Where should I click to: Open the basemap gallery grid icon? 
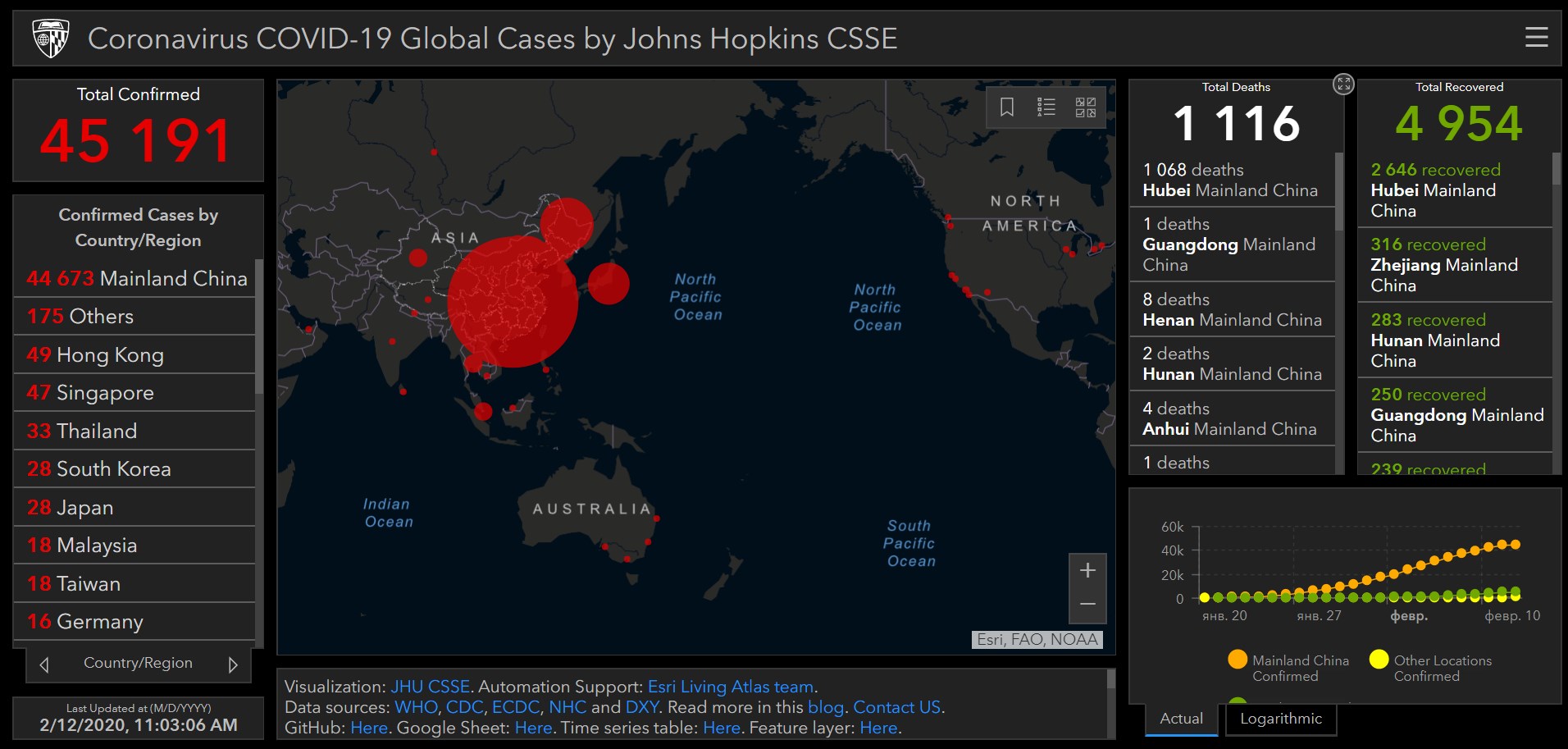pyautogui.click(x=1086, y=107)
